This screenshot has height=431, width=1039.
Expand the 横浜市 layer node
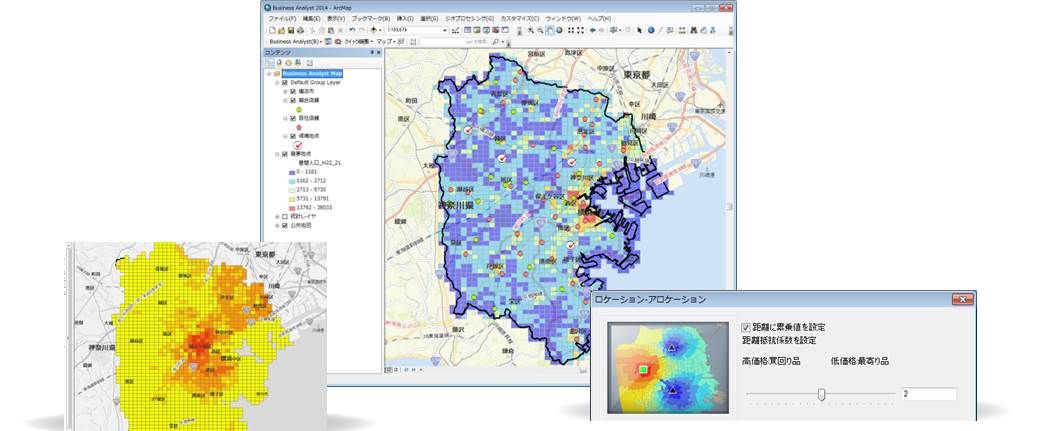tap(285, 92)
